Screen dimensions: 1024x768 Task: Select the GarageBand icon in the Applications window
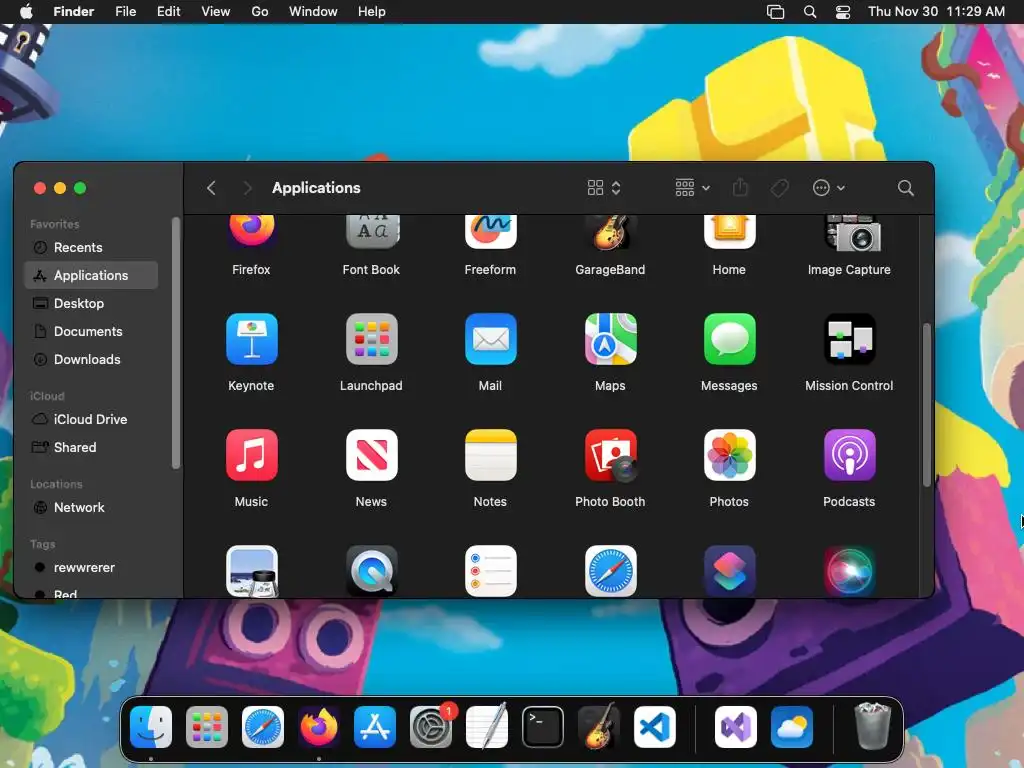coord(610,231)
